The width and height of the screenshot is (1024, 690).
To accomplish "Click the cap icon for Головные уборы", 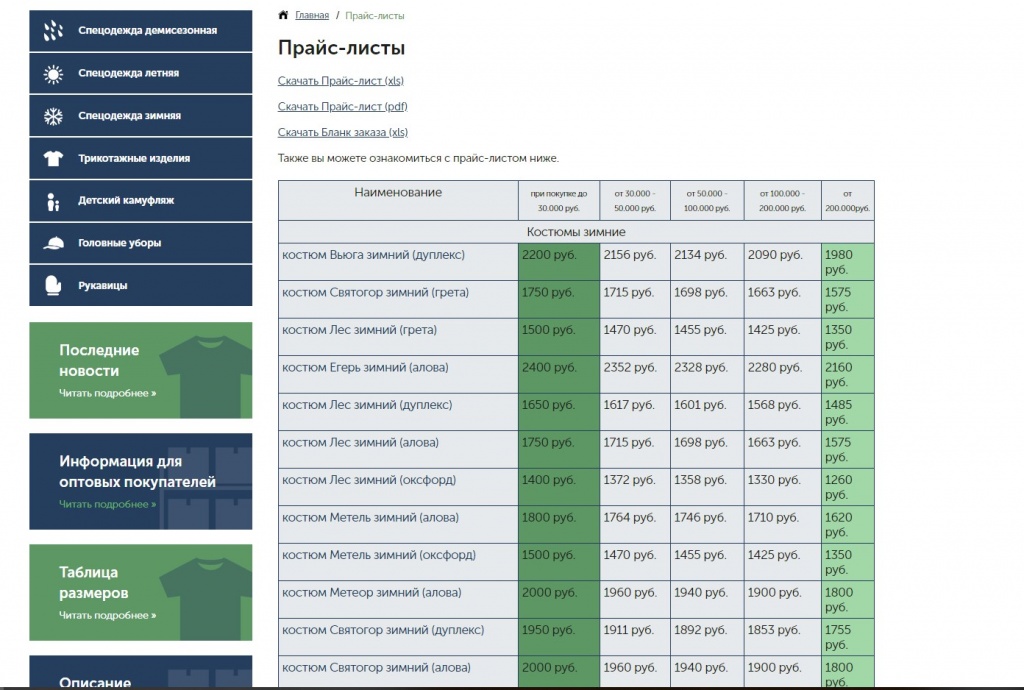I will (x=53, y=243).
